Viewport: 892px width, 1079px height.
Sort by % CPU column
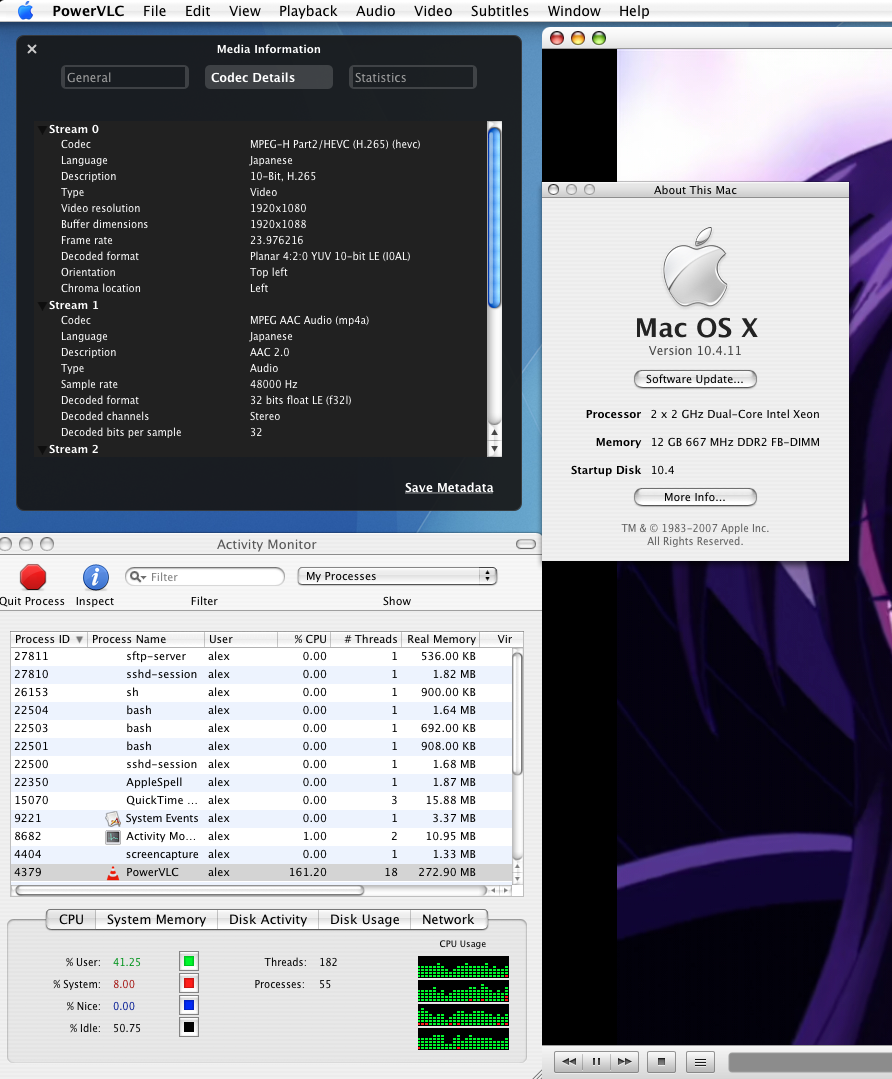(304, 639)
